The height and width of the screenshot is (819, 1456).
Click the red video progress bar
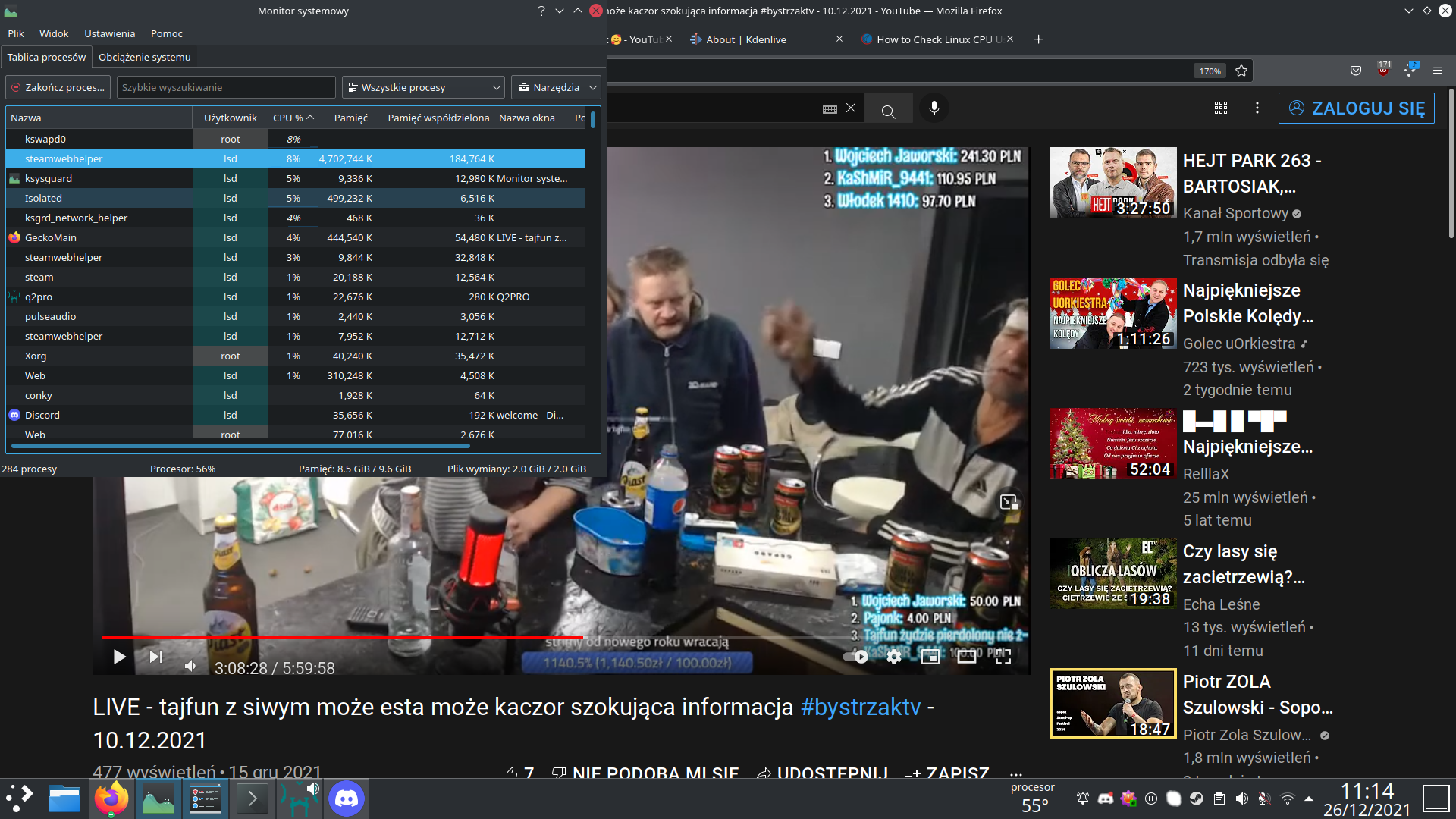341,638
